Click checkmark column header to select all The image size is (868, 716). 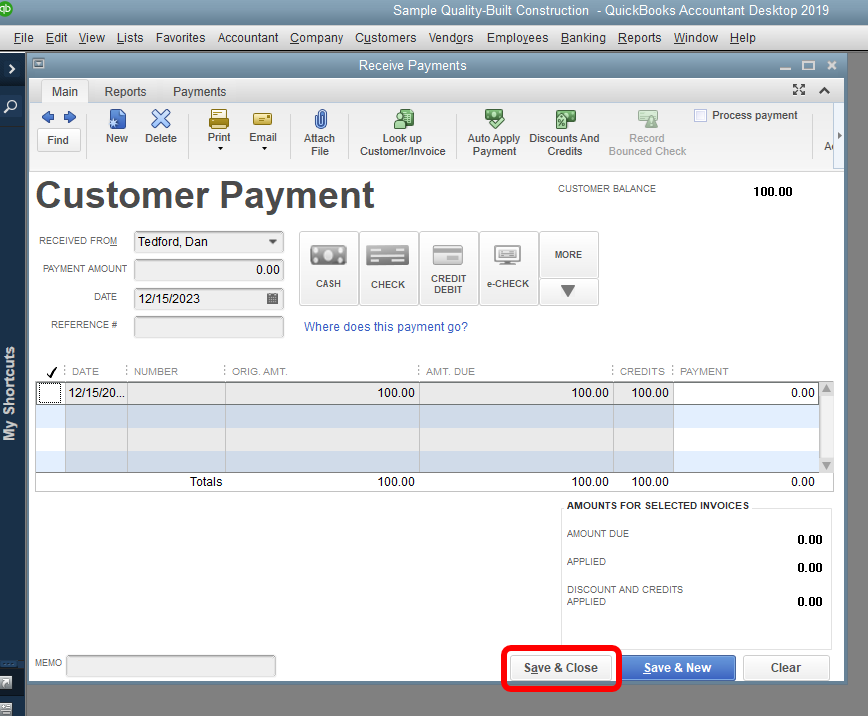[51, 372]
